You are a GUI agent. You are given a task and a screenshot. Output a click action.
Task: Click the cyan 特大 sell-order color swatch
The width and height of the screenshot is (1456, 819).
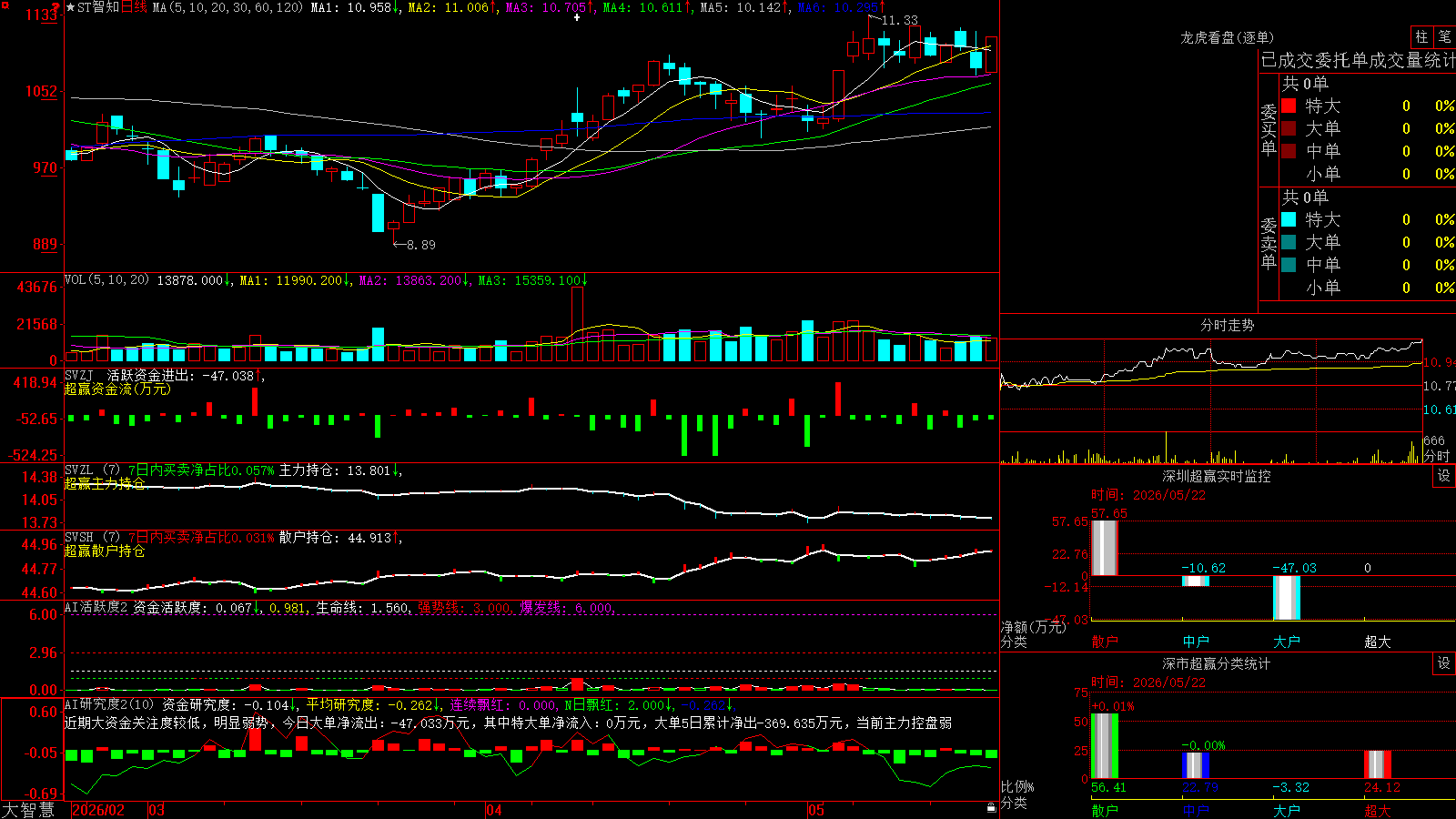[x=1289, y=219]
